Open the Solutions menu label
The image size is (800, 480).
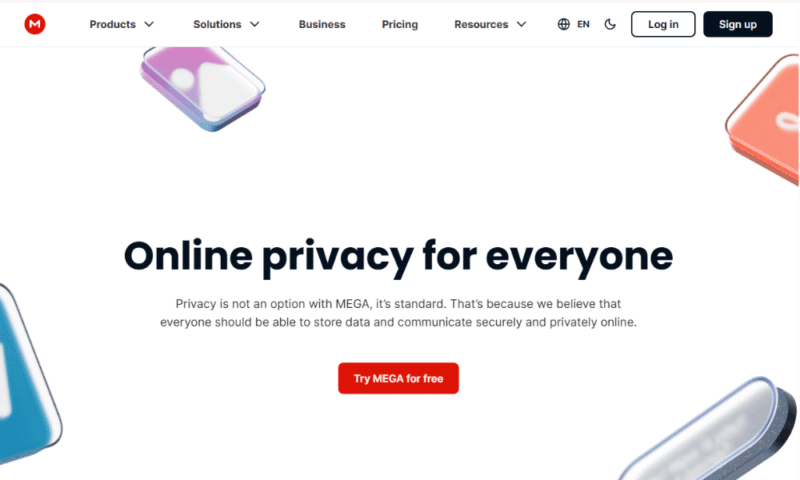click(x=217, y=24)
